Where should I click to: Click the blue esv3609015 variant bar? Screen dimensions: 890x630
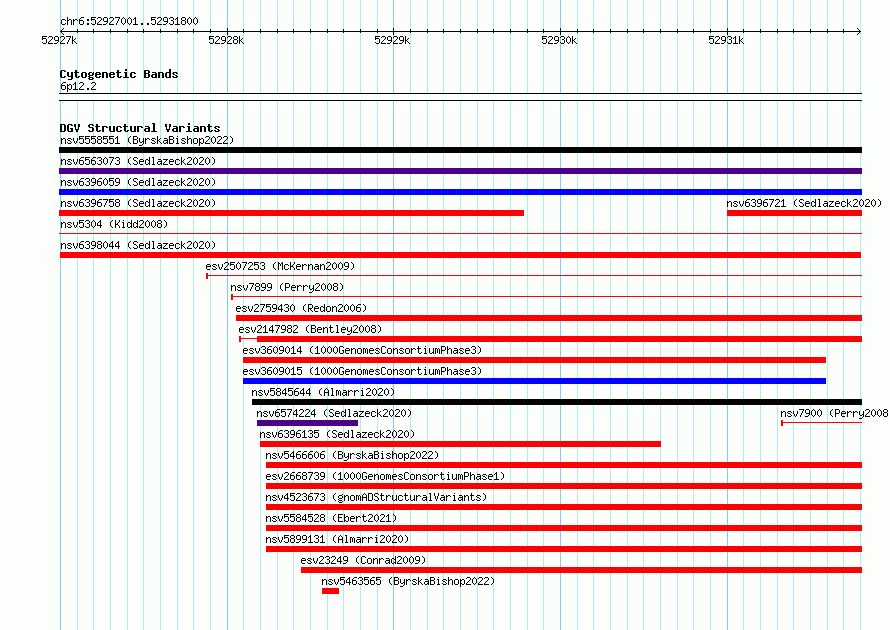534,381
